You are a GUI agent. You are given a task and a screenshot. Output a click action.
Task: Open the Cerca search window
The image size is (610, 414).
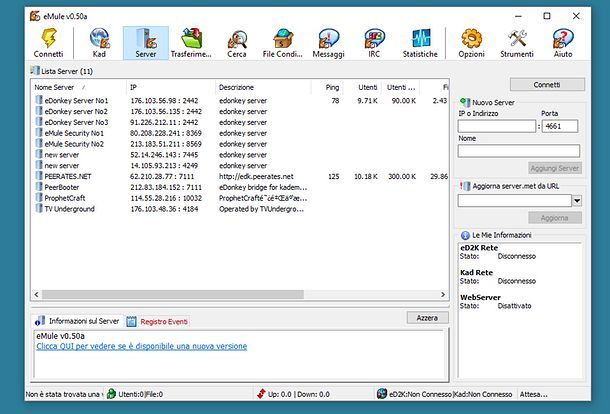point(237,43)
